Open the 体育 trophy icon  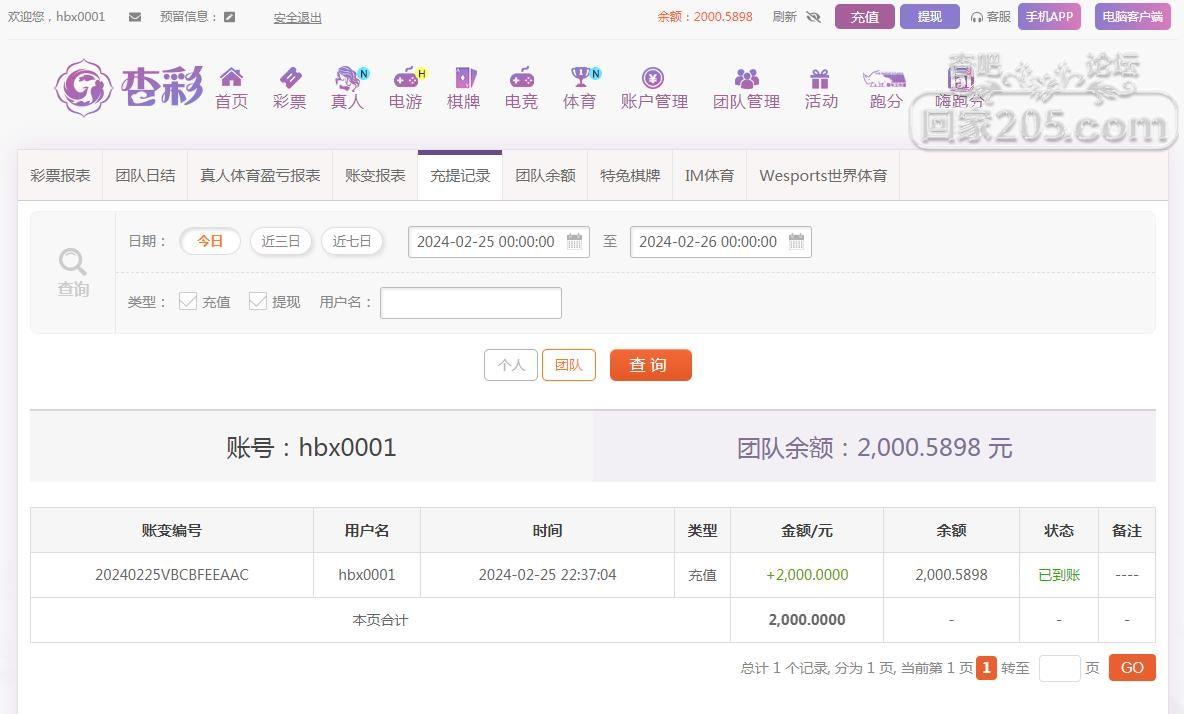tap(581, 77)
